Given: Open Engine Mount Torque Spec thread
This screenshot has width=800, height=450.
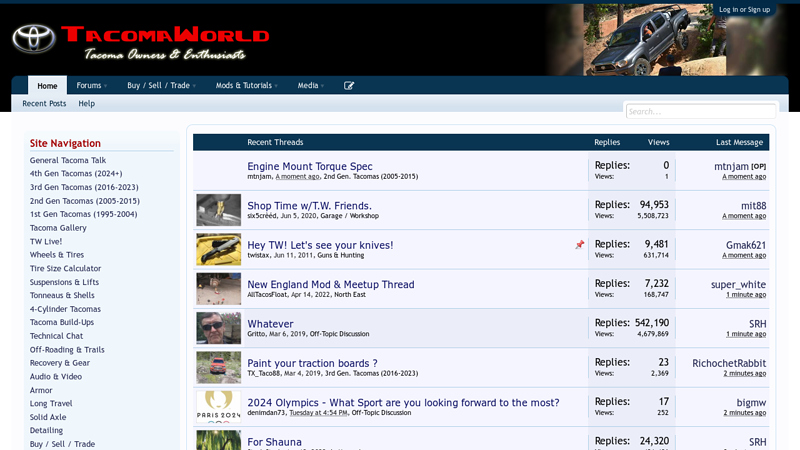Looking at the screenshot, I should point(310,166).
